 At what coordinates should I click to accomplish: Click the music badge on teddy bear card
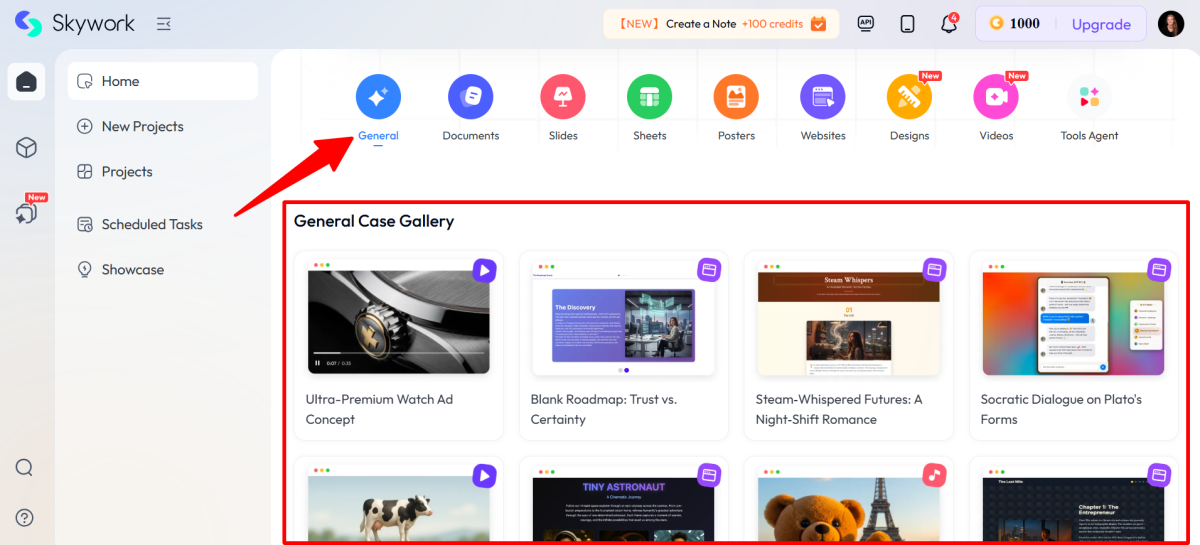click(934, 475)
